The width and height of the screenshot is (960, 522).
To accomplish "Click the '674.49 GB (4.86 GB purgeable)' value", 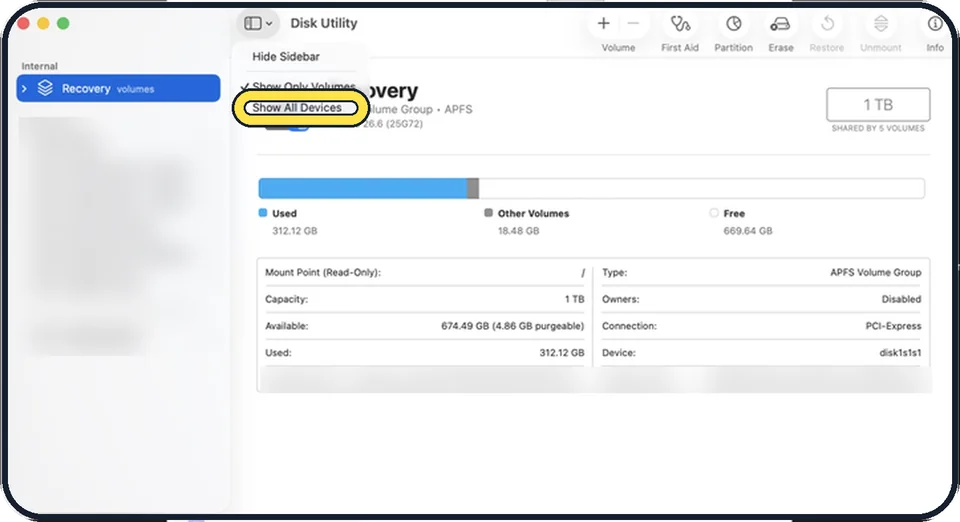I will click(x=512, y=326).
